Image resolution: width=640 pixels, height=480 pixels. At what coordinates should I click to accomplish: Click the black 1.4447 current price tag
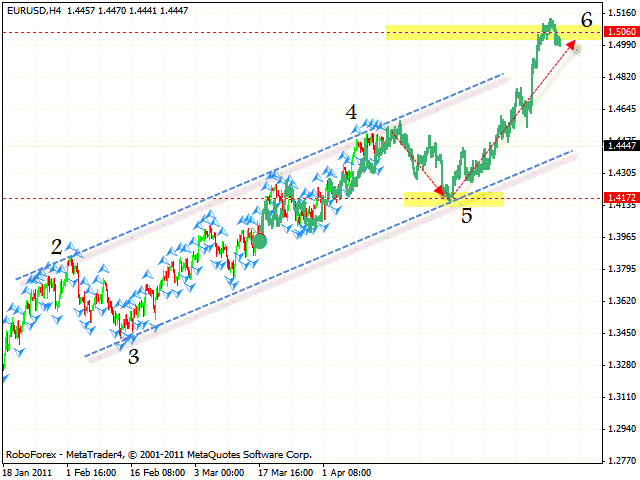tap(621, 145)
